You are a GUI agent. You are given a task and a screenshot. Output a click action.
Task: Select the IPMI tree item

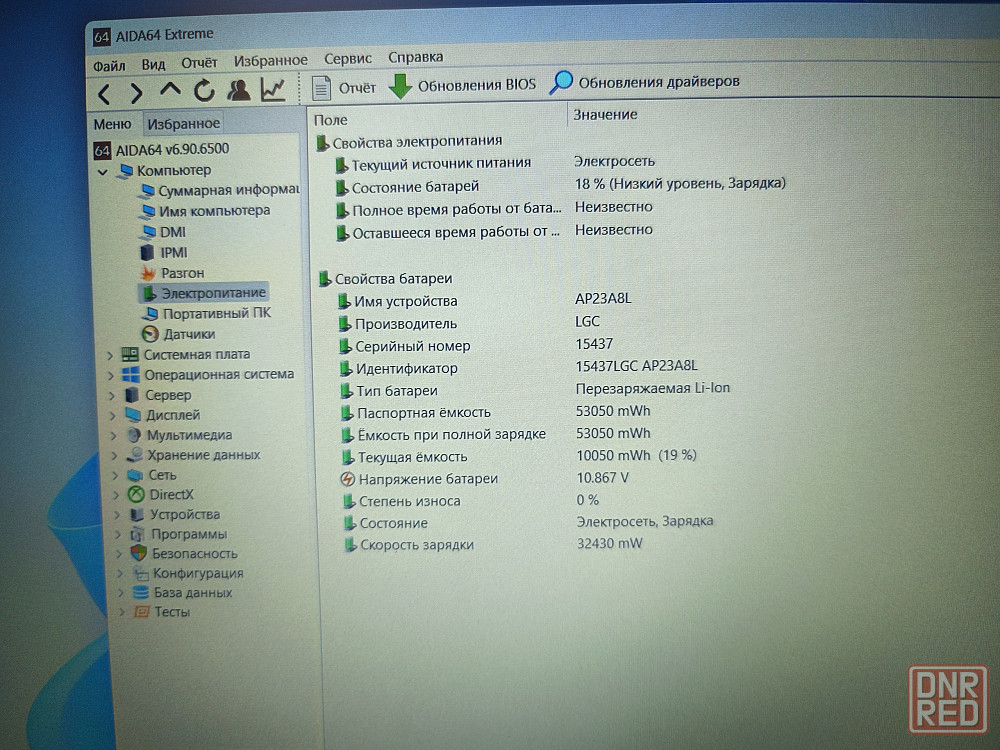tap(164, 253)
